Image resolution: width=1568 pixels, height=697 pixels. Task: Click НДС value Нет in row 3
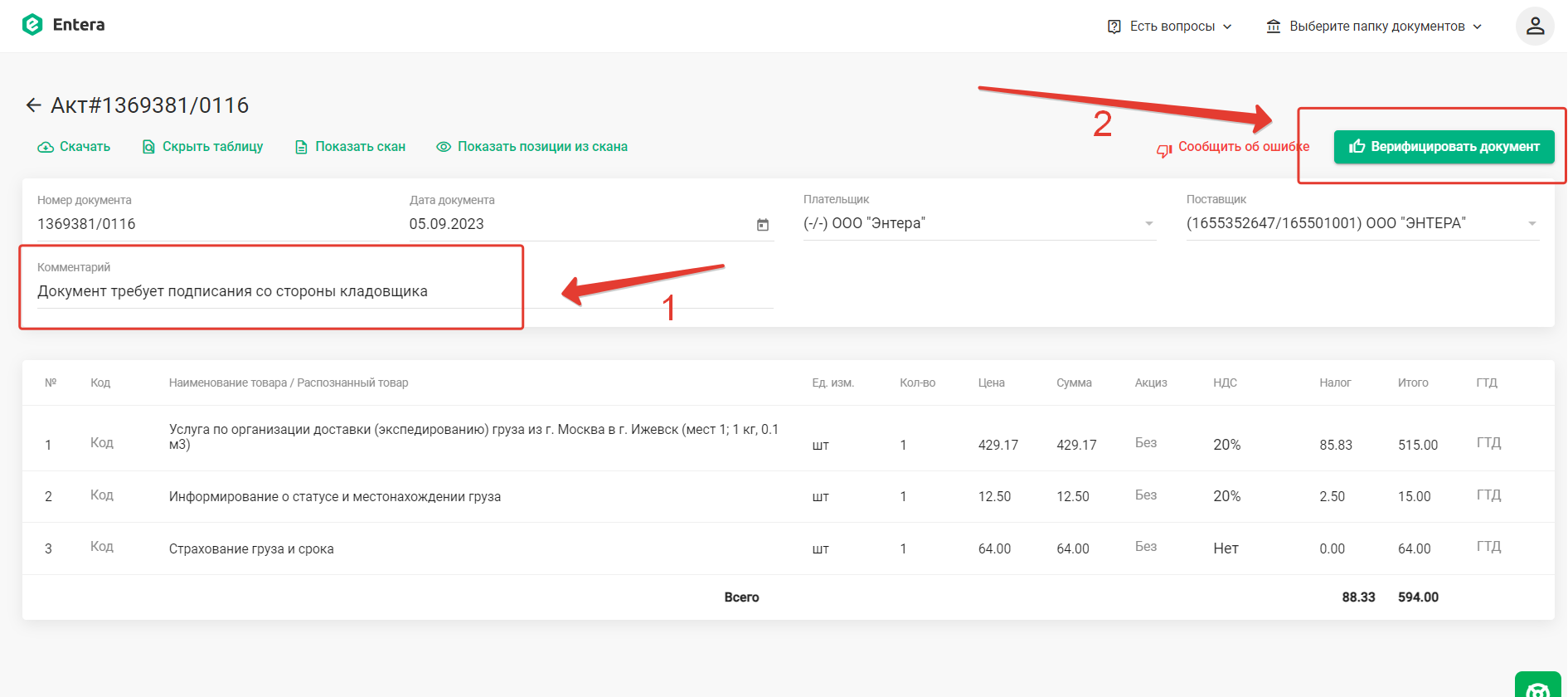coord(1226,548)
